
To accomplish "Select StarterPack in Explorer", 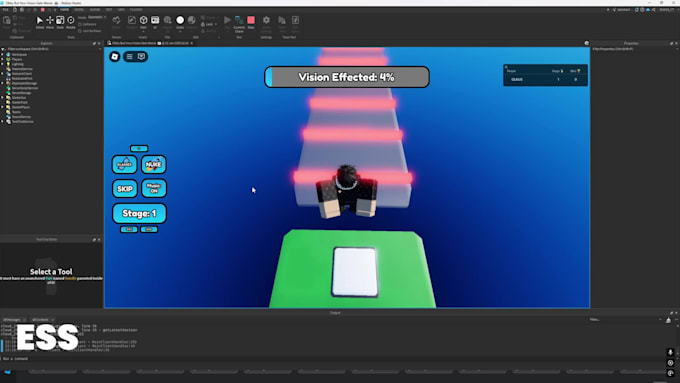I will [20, 102].
